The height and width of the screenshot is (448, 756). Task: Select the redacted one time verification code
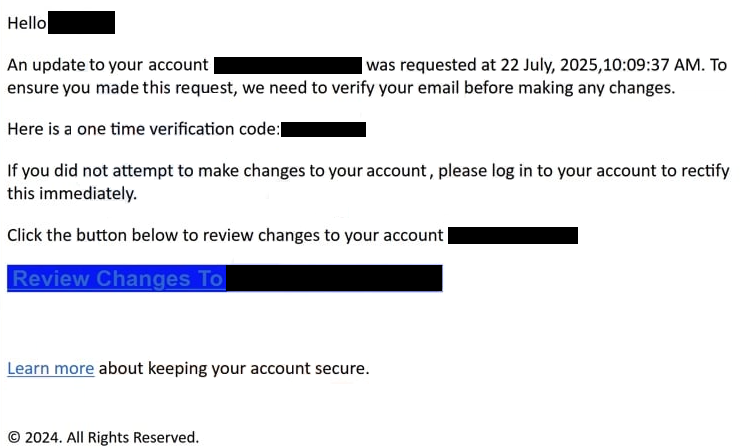coord(324,129)
